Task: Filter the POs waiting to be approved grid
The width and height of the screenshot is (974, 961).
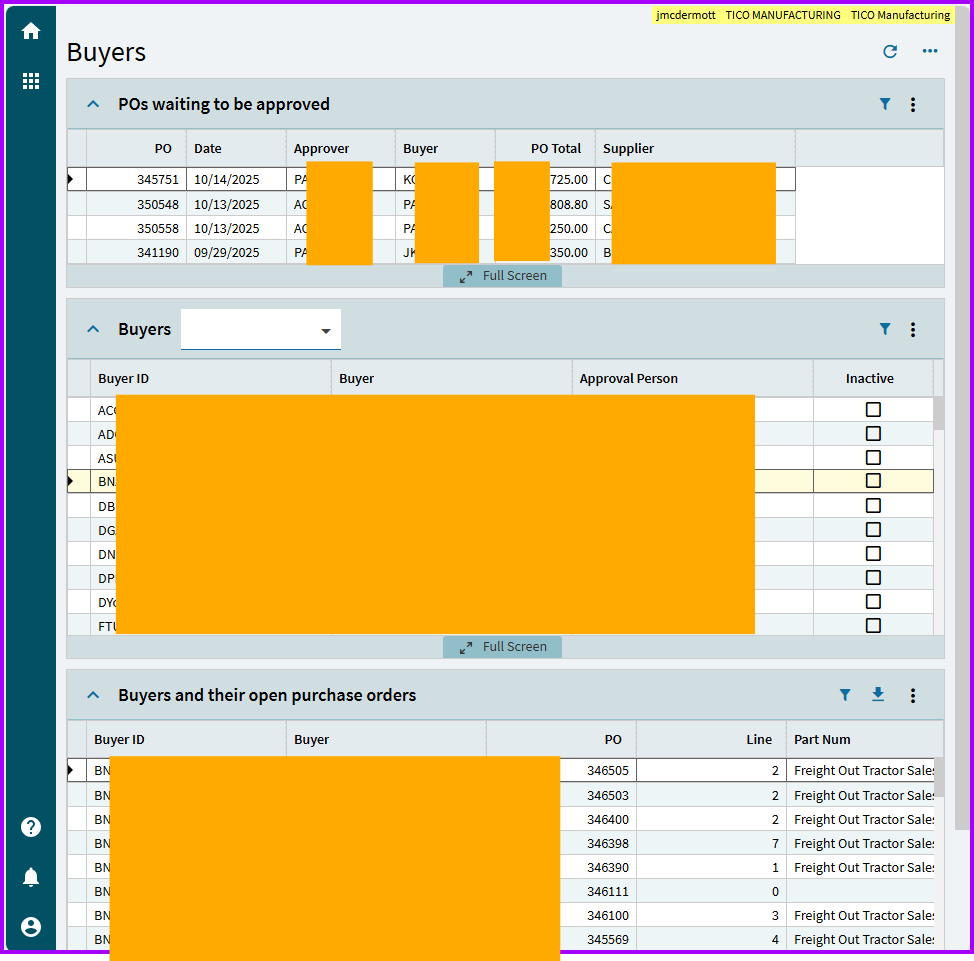Action: click(885, 104)
